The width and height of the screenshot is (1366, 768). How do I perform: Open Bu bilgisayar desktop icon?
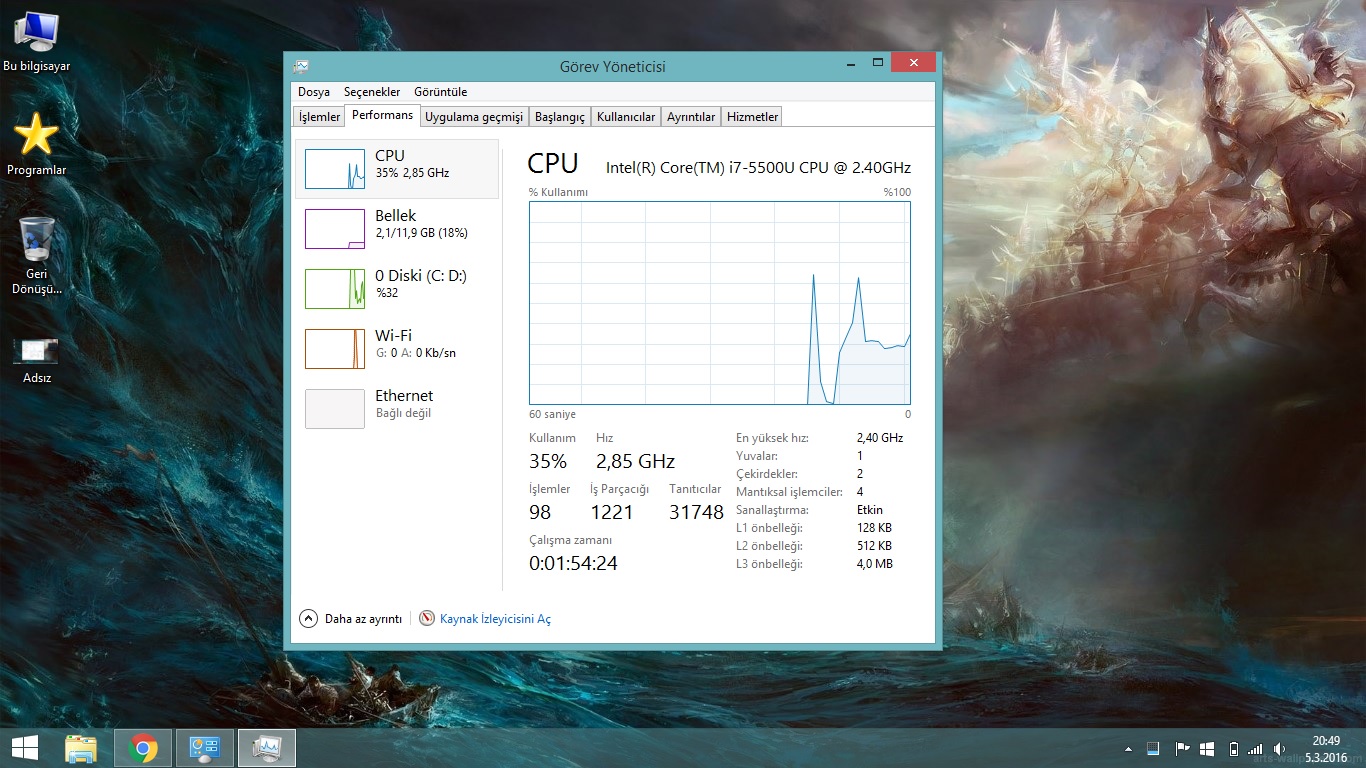click(x=37, y=42)
